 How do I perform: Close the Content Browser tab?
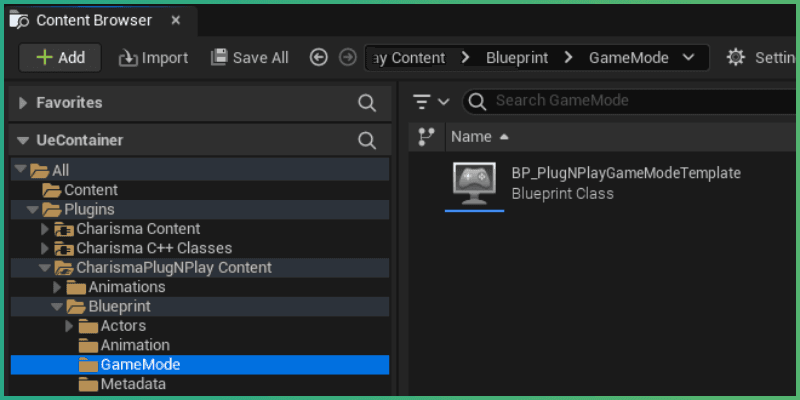click(x=176, y=20)
